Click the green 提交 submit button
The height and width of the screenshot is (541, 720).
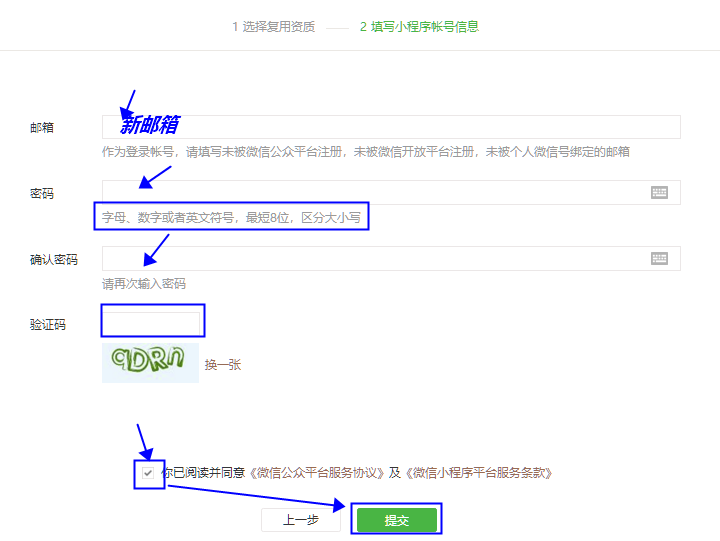(x=396, y=520)
